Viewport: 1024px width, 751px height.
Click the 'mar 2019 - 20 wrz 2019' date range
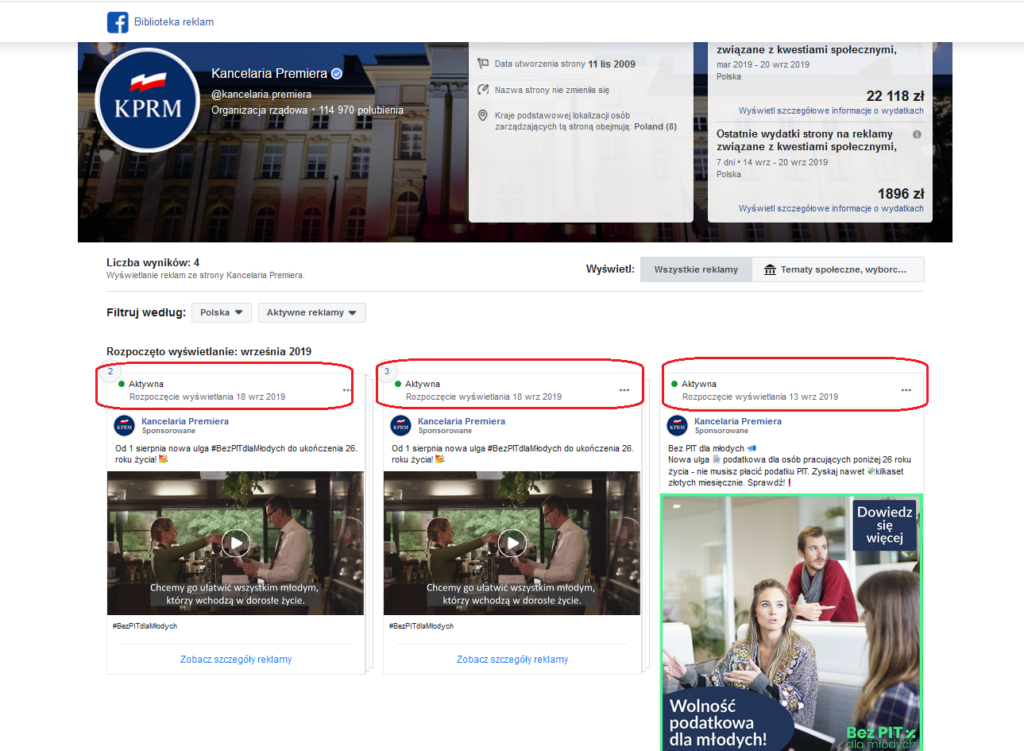[x=763, y=65]
